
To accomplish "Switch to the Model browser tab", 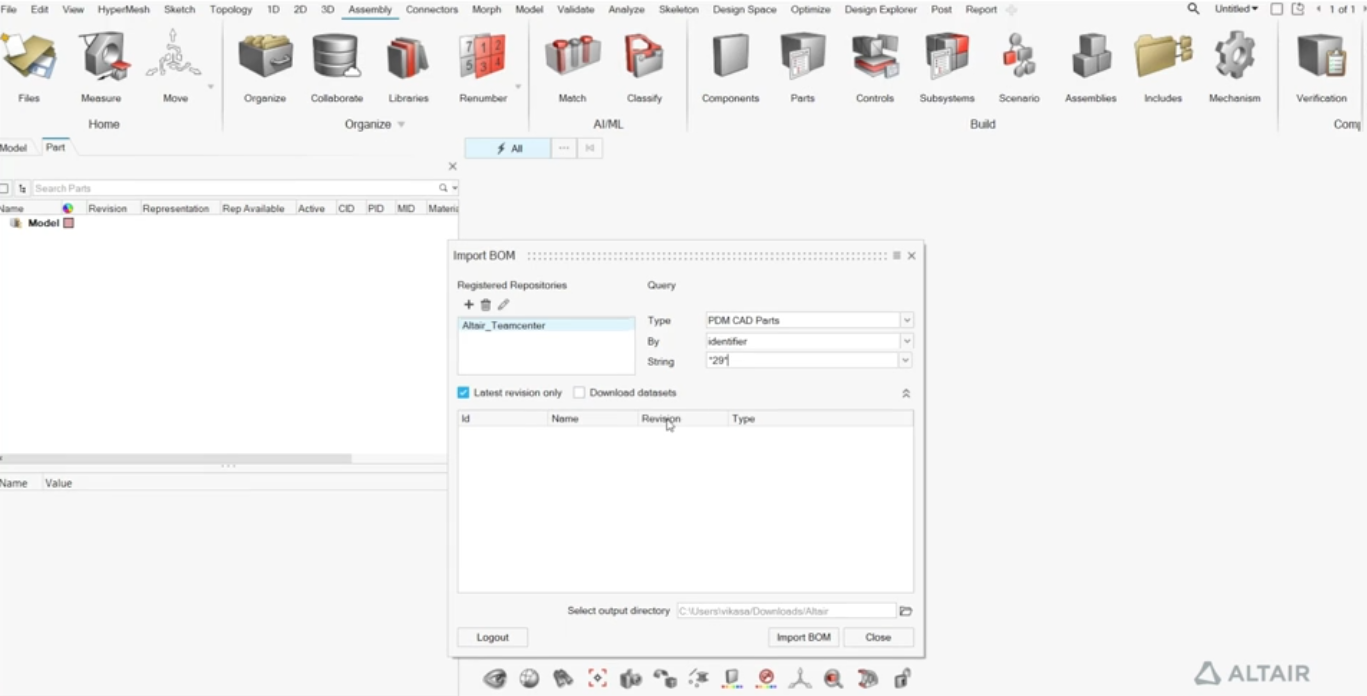I will point(14,148).
